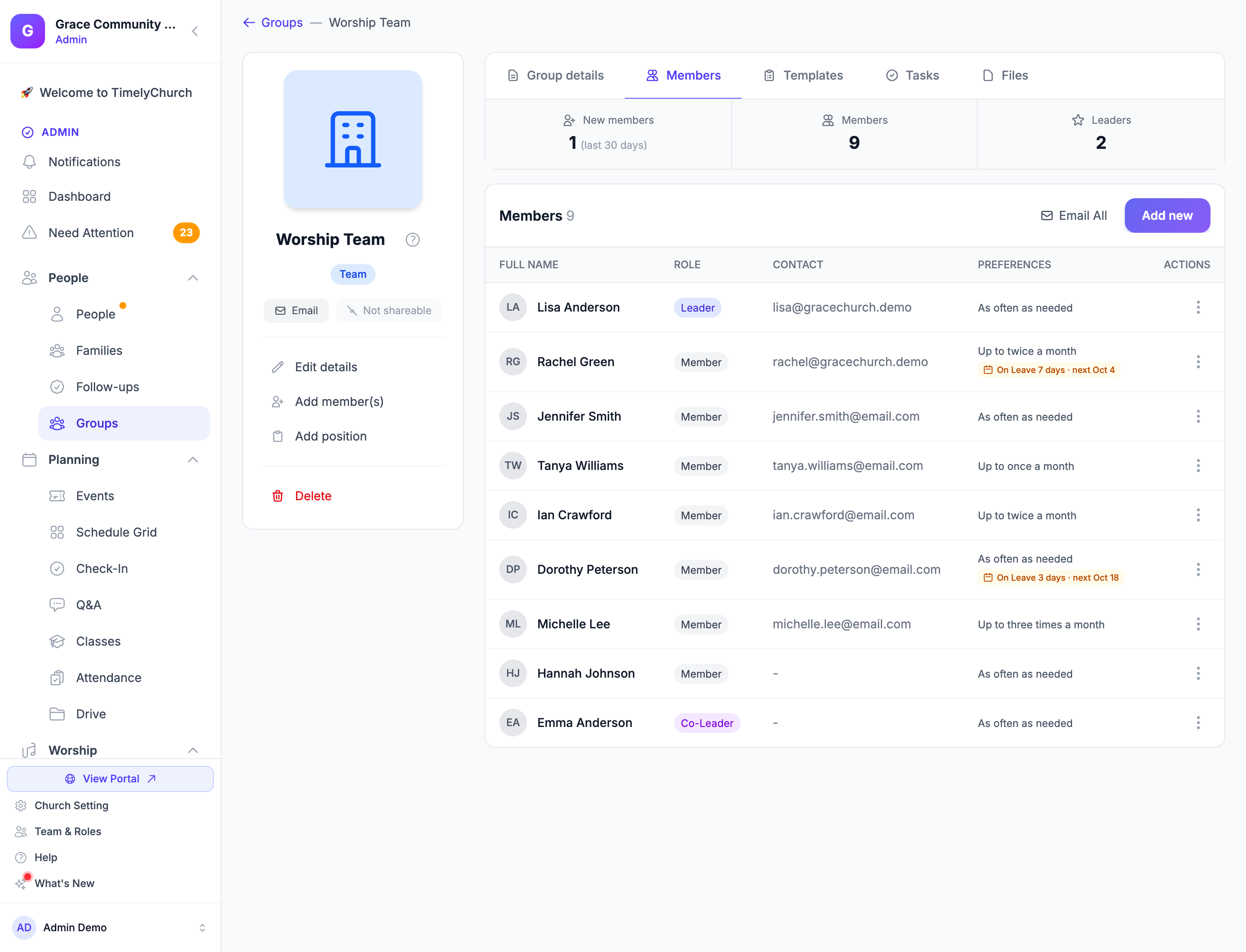The width and height of the screenshot is (1246, 952).
Task: Open the Worship Team help icon
Action: coord(412,240)
